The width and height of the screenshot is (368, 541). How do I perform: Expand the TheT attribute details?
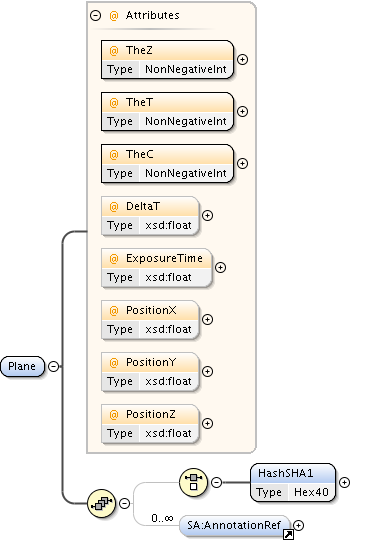coord(242,111)
